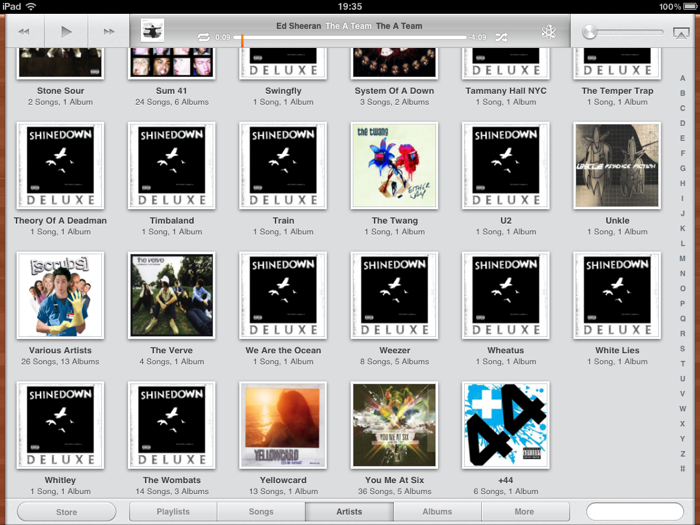The image size is (700, 525).
Task: Open Sum 41 artist artwork
Action: (x=171, y=63)
